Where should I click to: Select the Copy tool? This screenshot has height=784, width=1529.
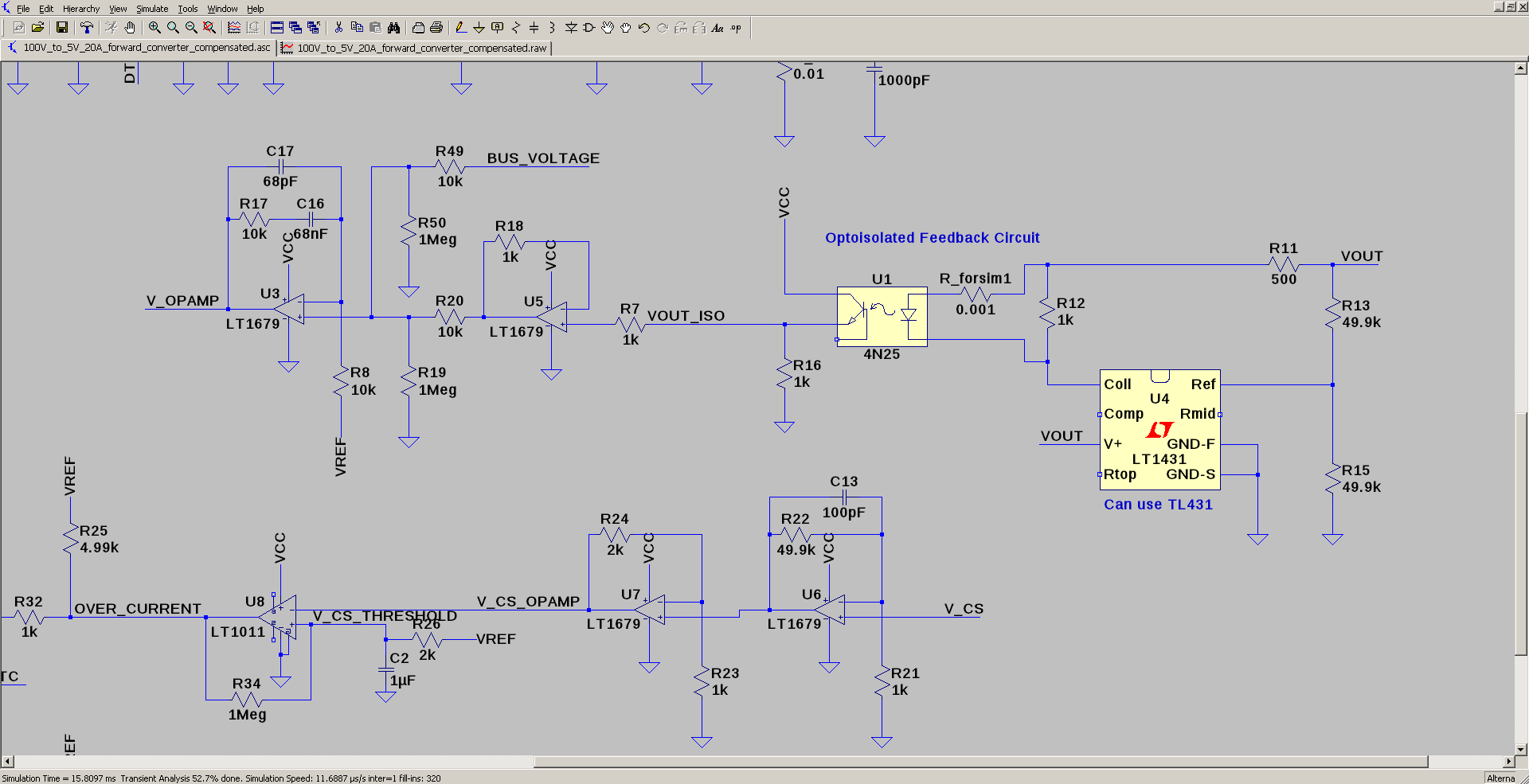pyautogui.click(x=357, y=28)
